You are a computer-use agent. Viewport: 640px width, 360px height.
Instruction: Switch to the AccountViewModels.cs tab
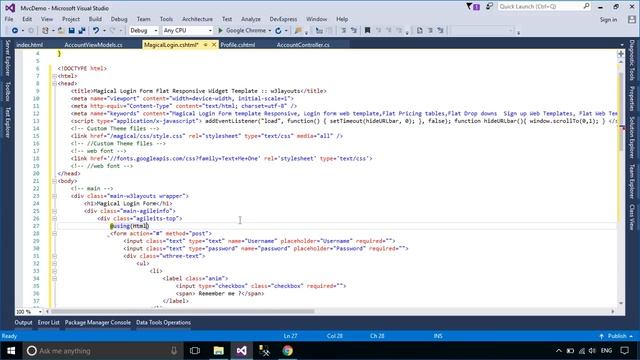[93, 45]
